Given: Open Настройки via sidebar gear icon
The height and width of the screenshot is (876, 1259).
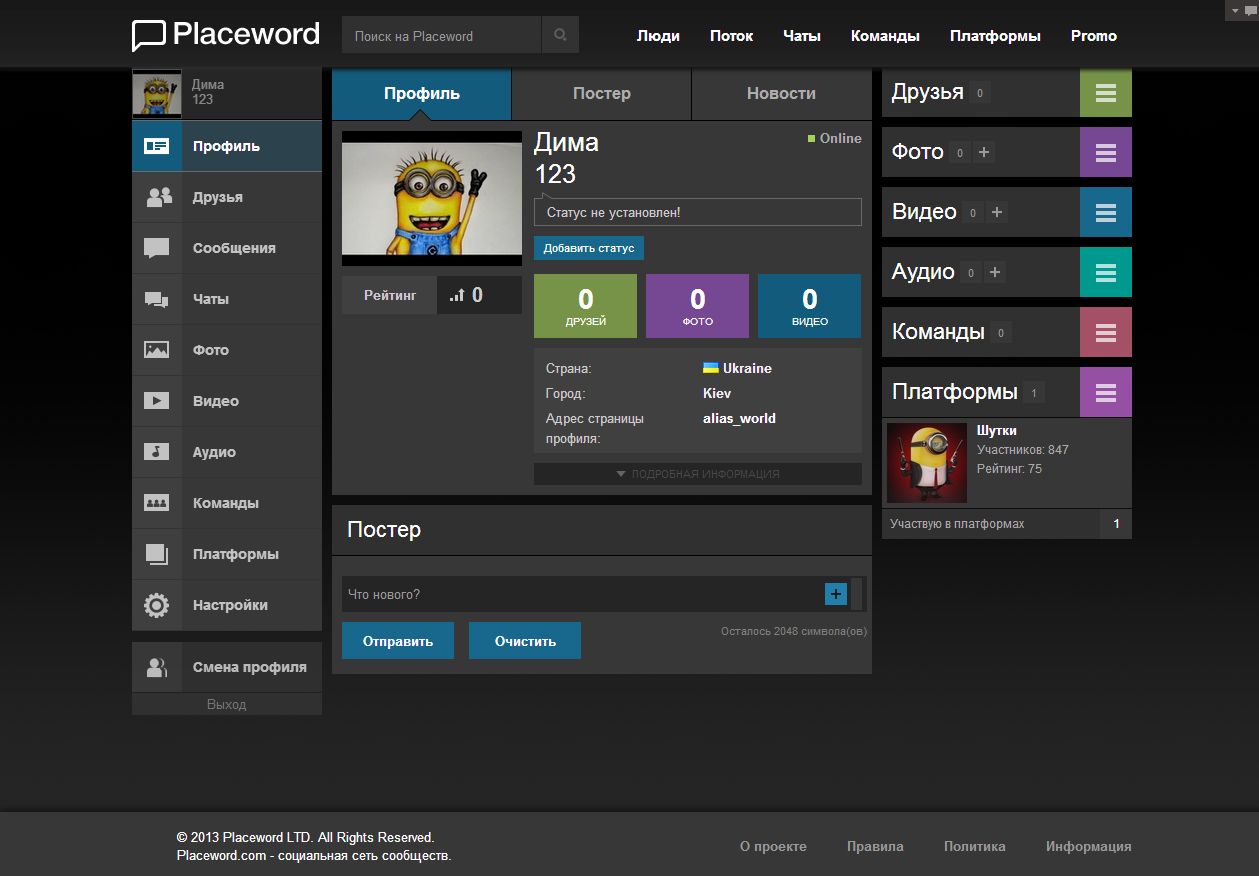Looking at the screenshot, I should (157, 605).
